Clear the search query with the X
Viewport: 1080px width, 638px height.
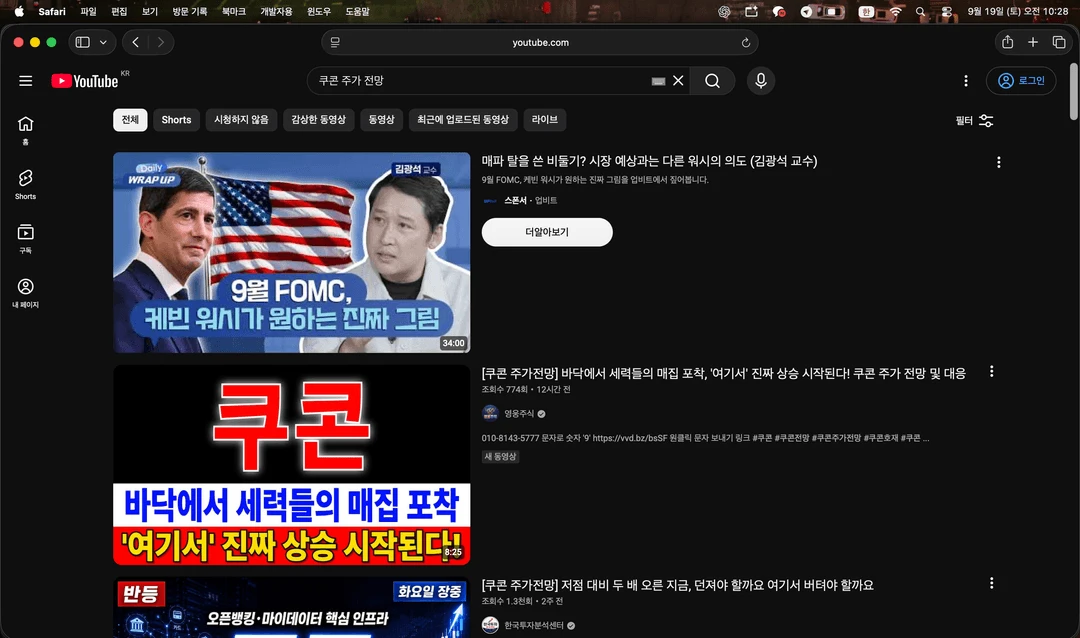click(678, 81)
